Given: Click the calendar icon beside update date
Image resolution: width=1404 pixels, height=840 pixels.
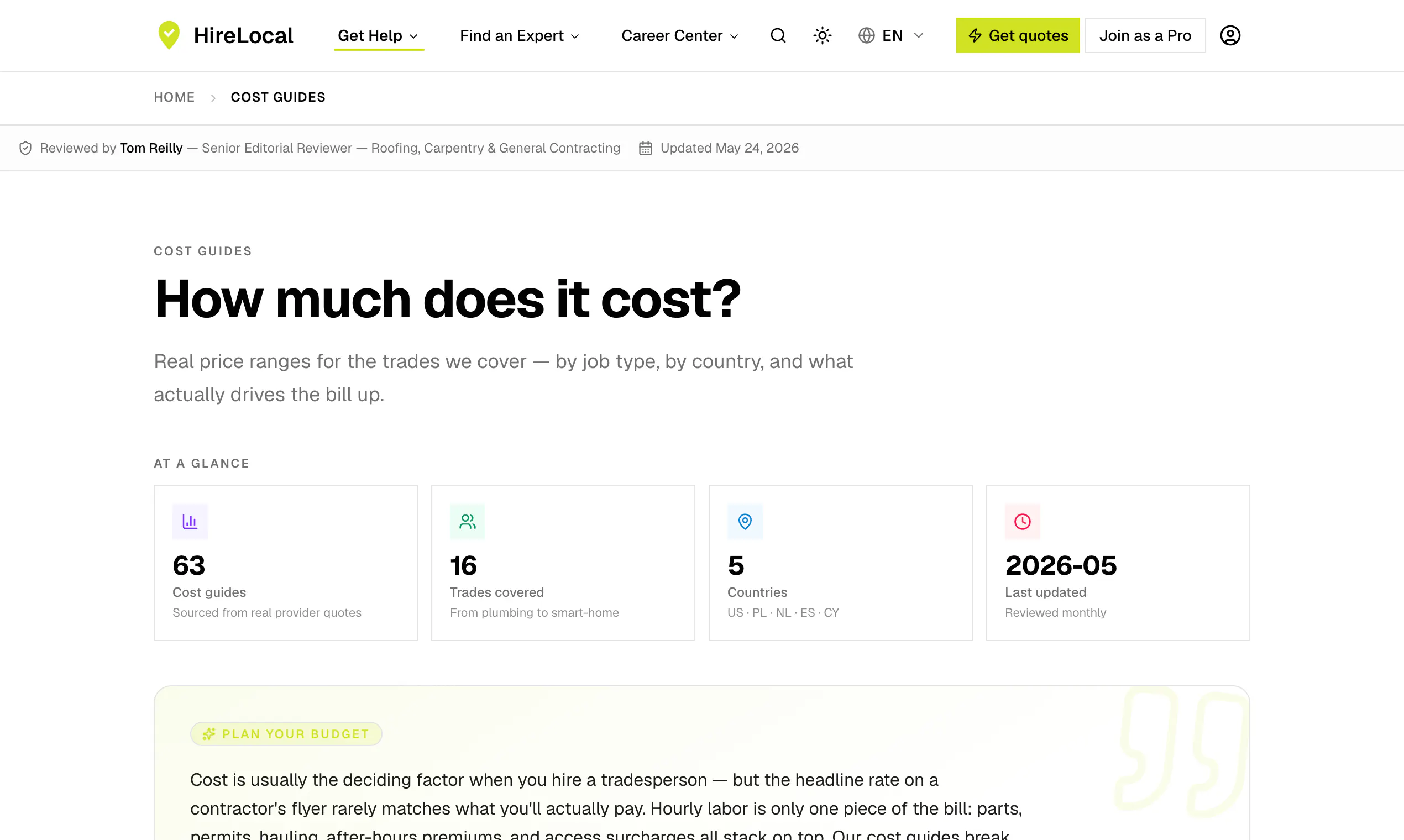Looking at the screenshot, I should (646, 148).
